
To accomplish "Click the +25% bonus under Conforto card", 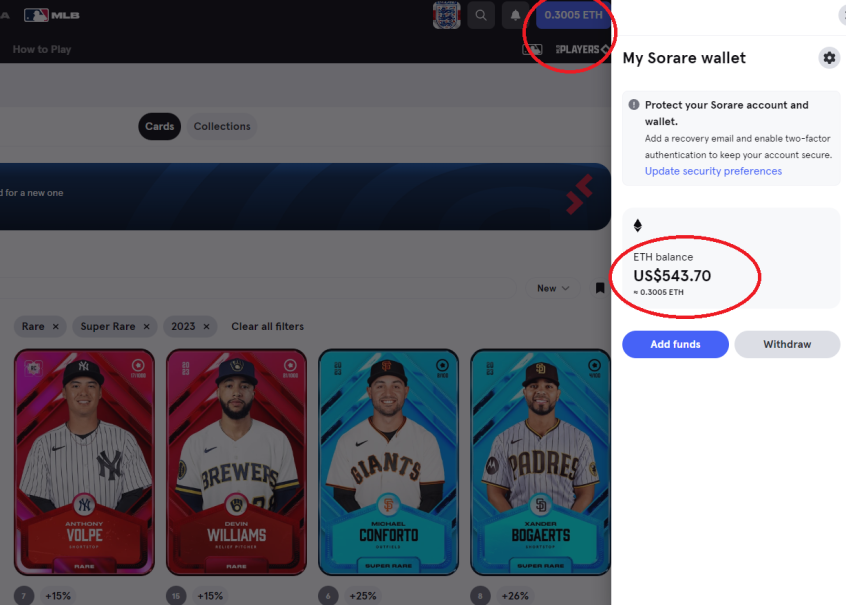I will coord(363,596).
